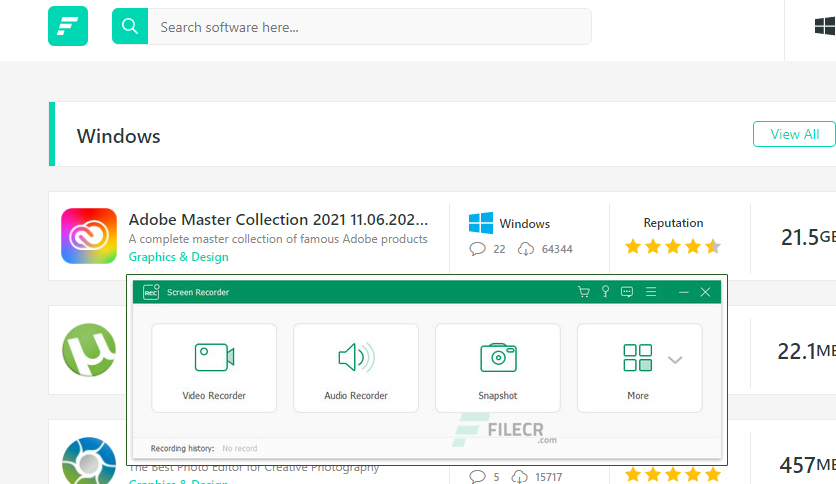Open the Video Recorder tile
This screenshot has height=484, width=836.
coord(214,368)
